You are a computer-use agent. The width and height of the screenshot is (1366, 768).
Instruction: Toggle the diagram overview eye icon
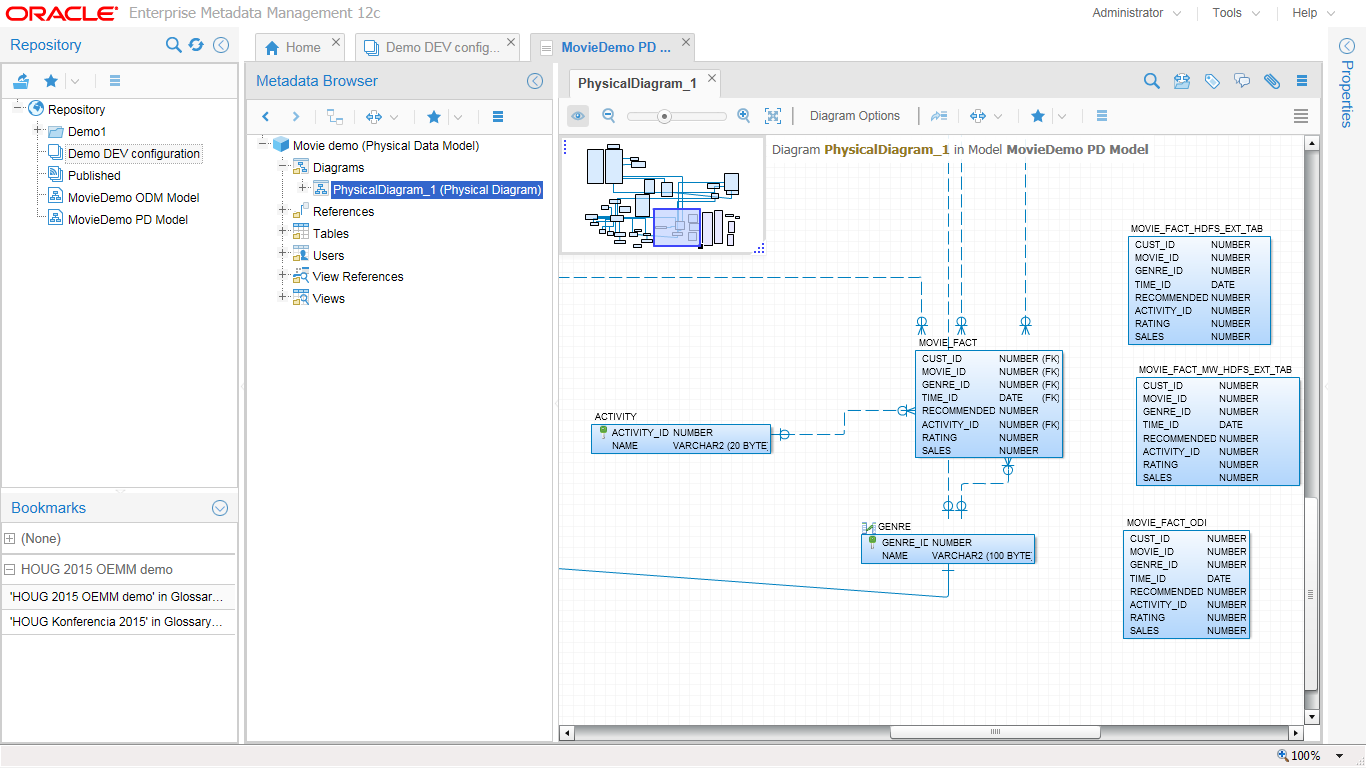(579, 116)
